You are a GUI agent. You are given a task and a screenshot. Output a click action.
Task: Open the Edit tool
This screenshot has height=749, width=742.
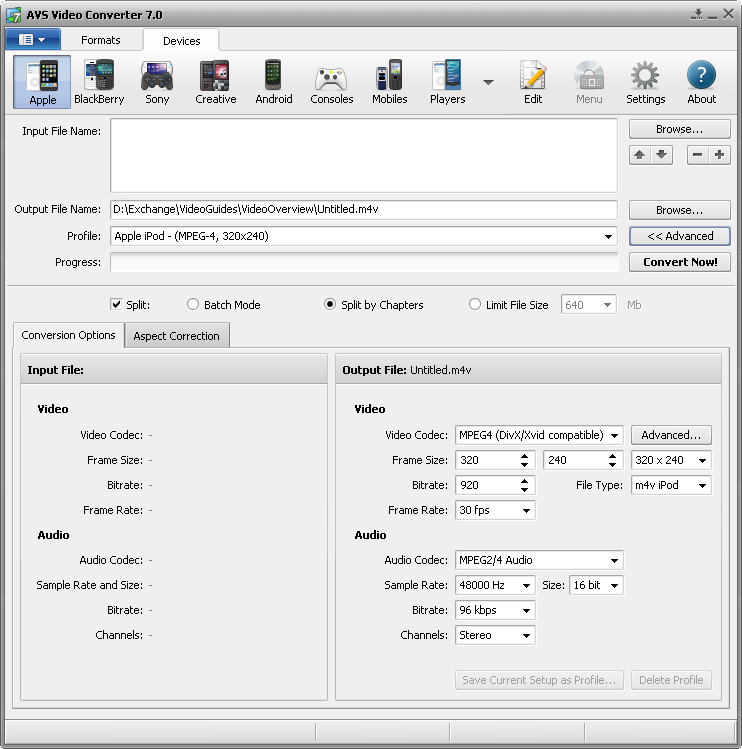(533, 82)
